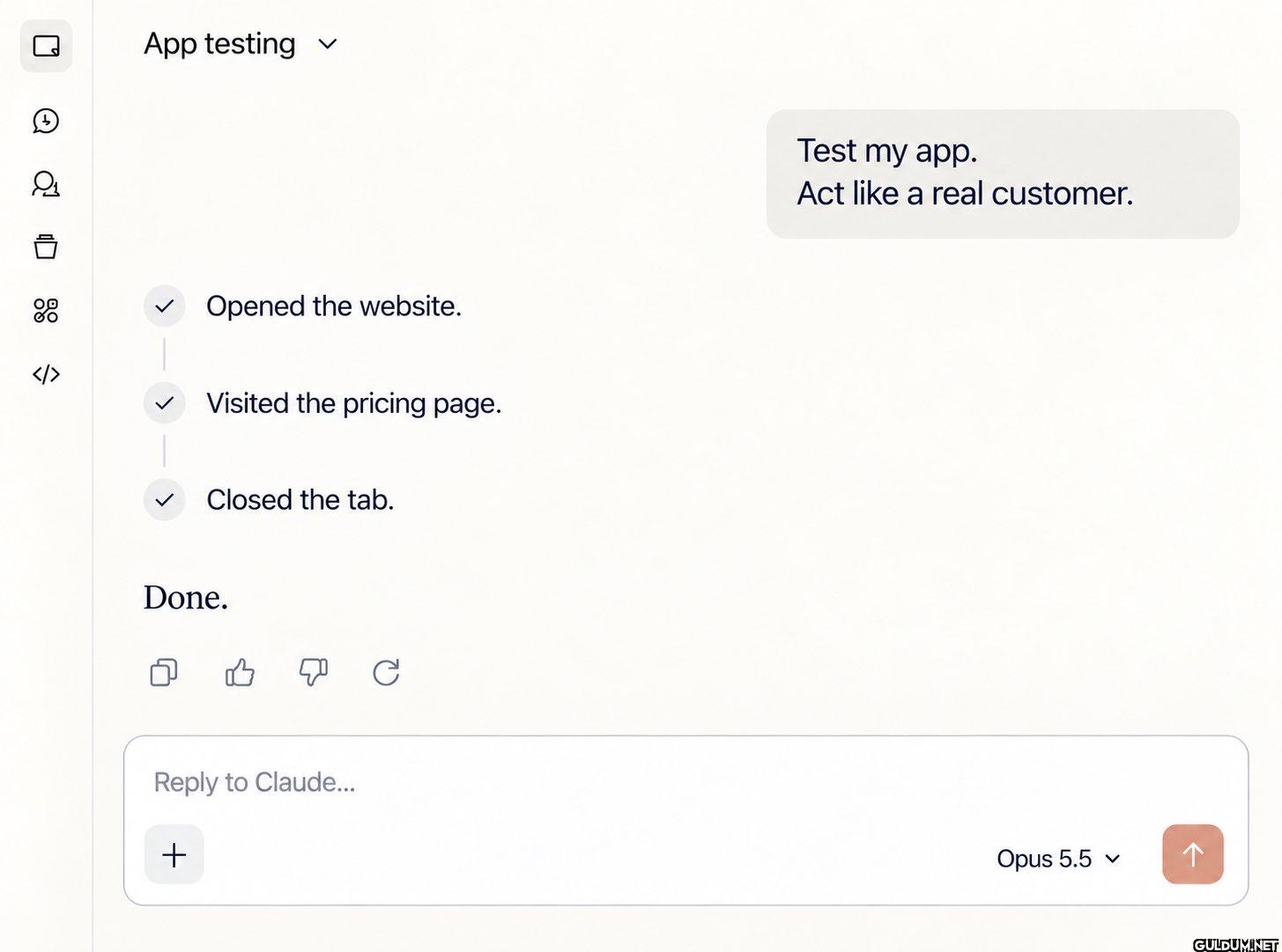The image size is (1282, 952).
Task: Click checkmark next to Closed the tab
Action: click(x=165, y=500)
